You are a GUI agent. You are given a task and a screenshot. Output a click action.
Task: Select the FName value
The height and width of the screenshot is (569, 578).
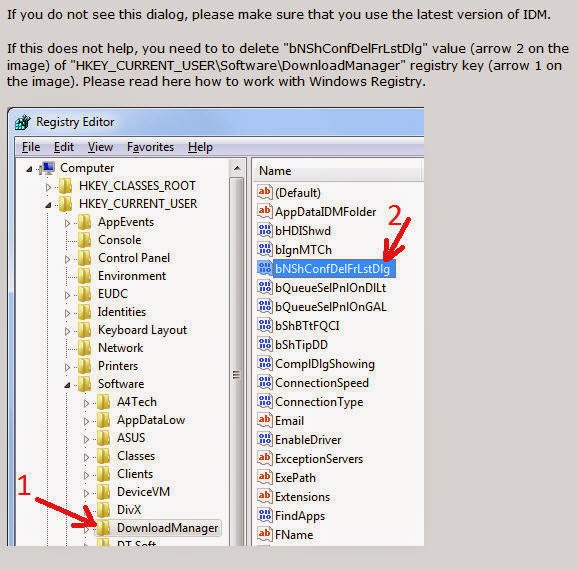coord(294,535)
